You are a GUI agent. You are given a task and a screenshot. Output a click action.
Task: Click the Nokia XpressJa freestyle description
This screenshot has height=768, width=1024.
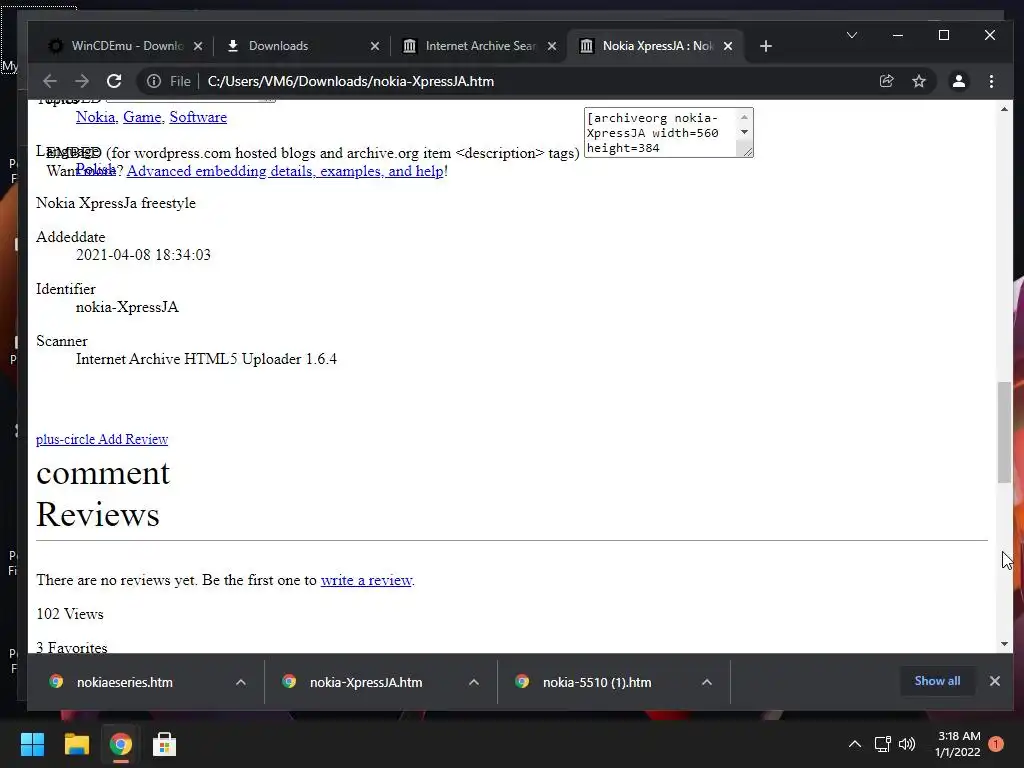(116, 203)
